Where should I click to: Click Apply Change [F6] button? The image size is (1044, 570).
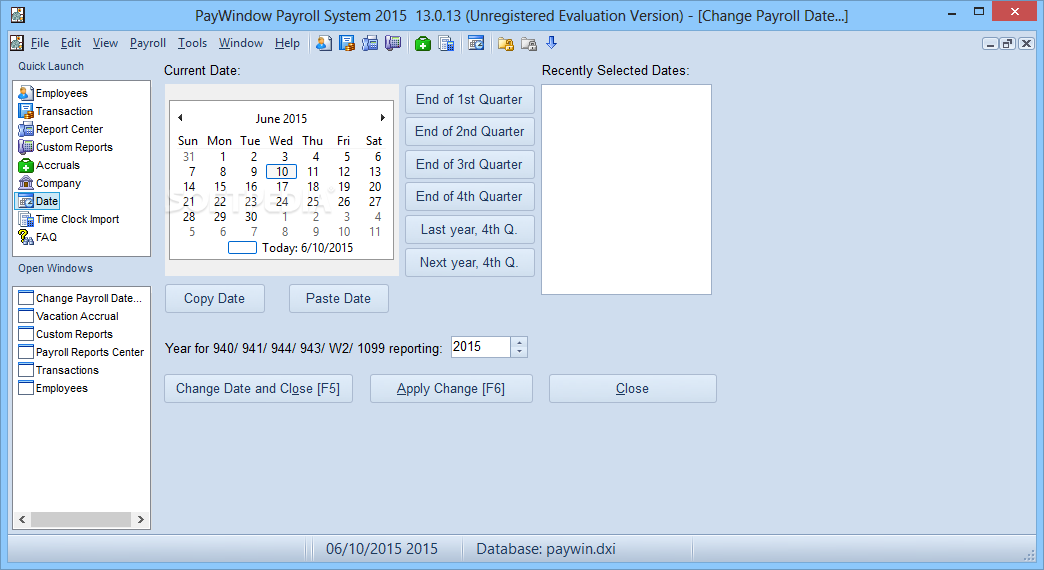[x=451, y=389]
